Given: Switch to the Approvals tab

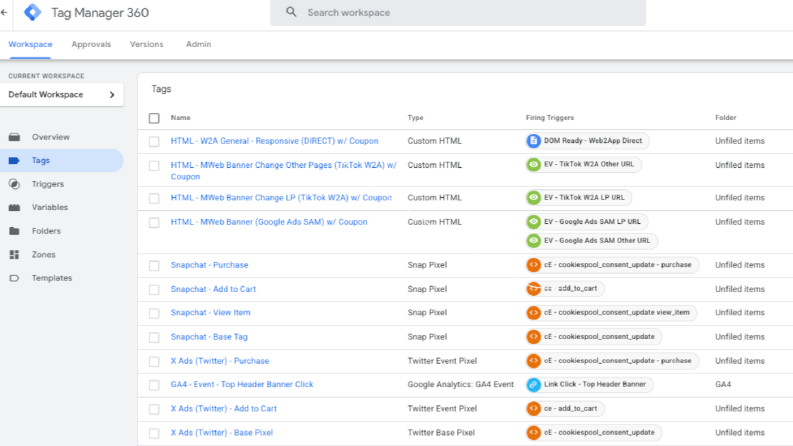Looking at the screenshot, I should click(x=91, y=44).
